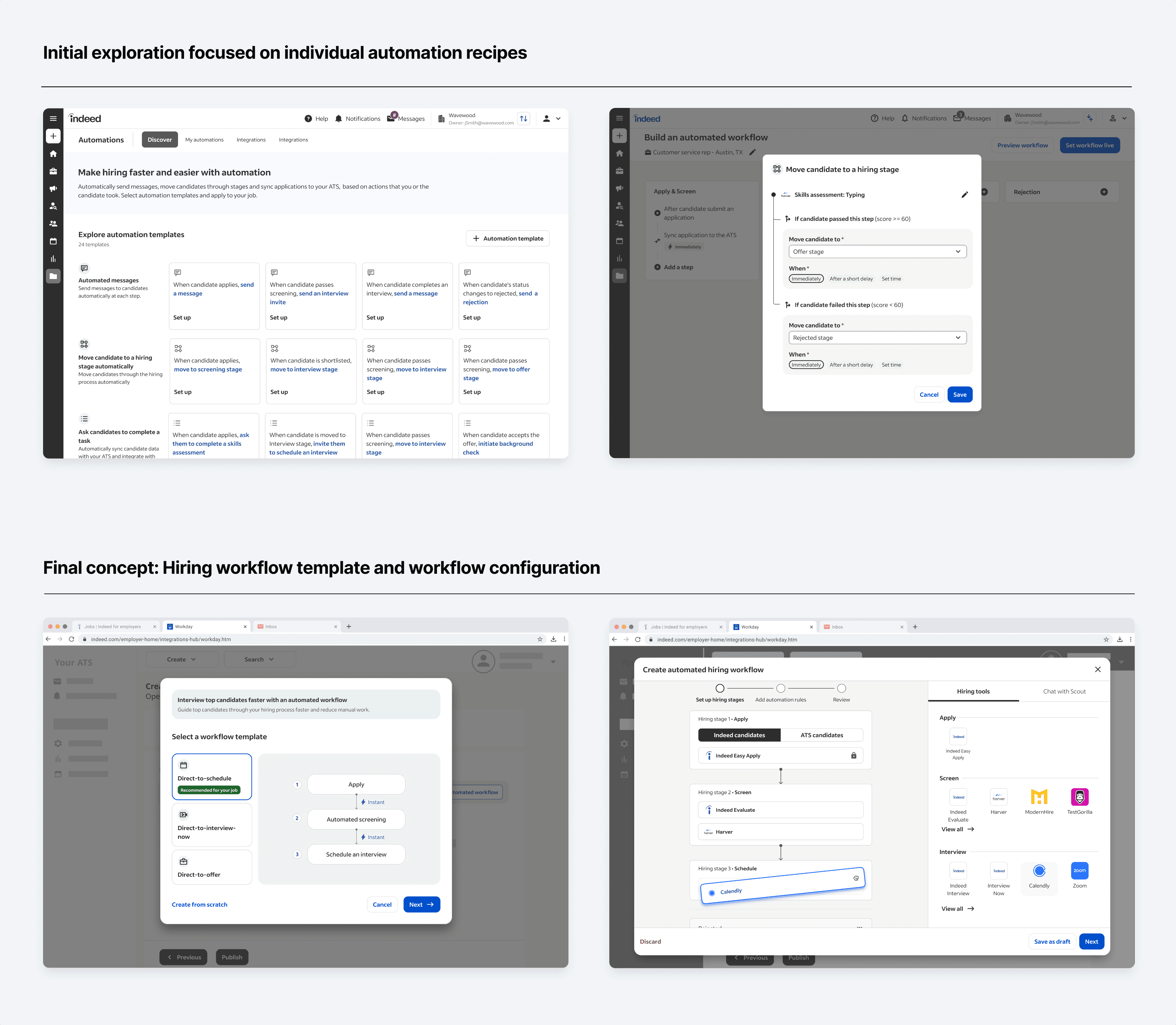
Task: Select the Direct-to-offer workflow template
Action: pos(212,867)
